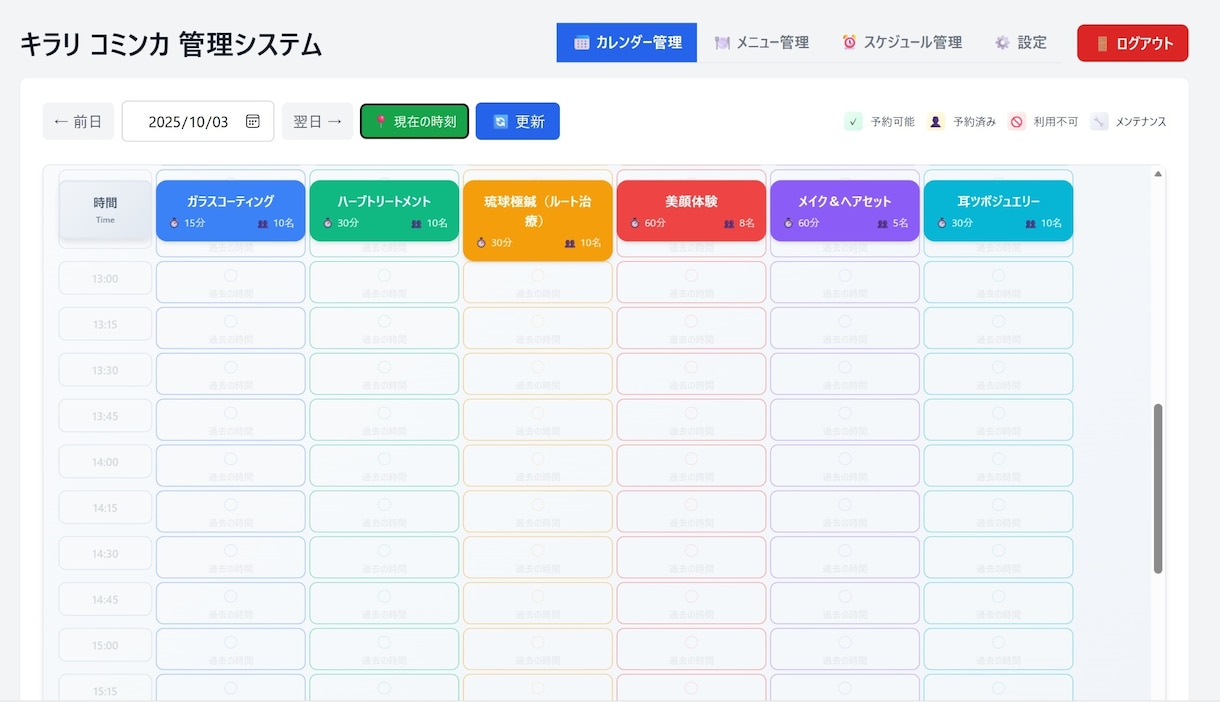Select 琉球極鍼 slot circle at 13:30
Viewport: 1220px width, 702px height.
point(538,367)
